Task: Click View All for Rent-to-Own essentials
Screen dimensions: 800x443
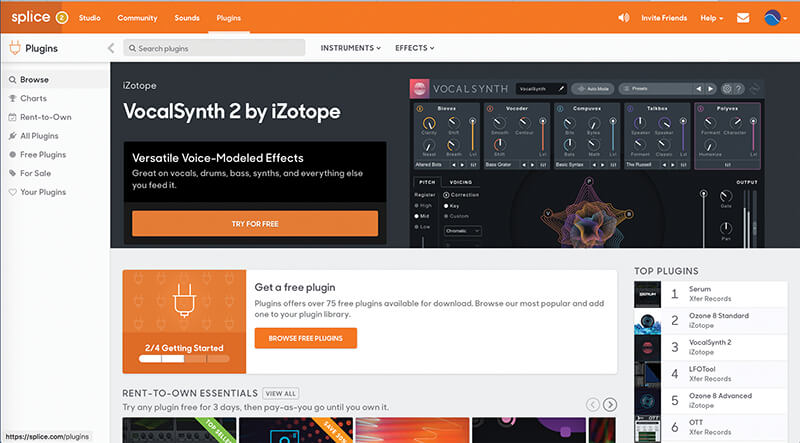Action: 281,393
